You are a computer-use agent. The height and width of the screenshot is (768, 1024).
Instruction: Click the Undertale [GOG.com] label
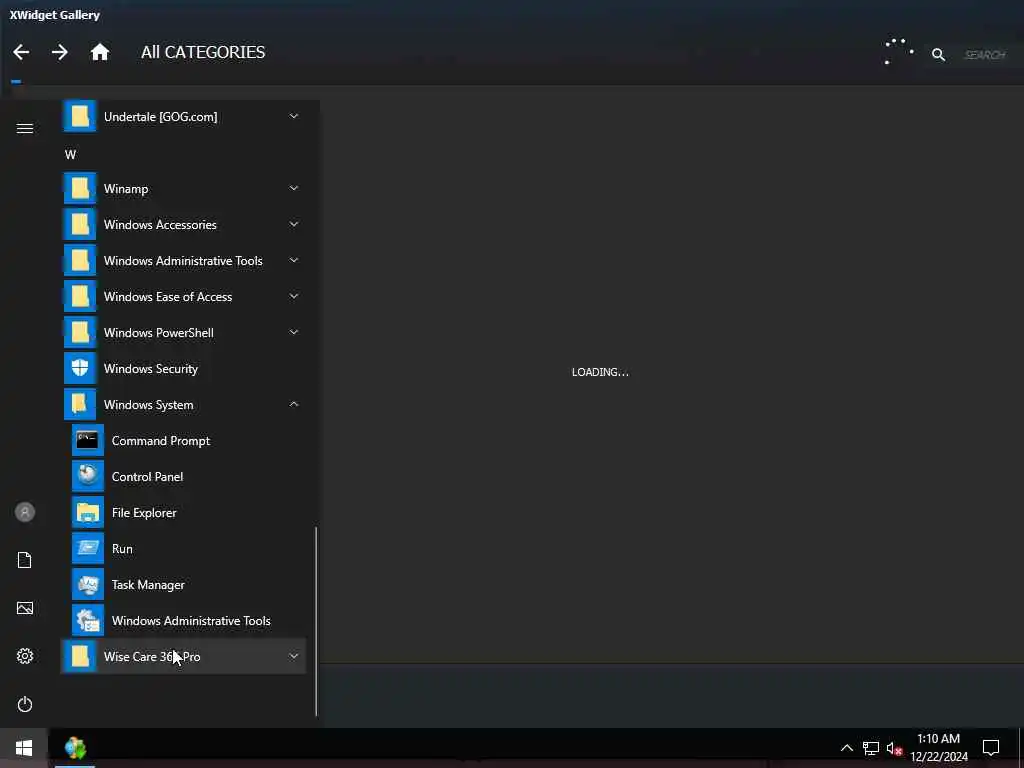click(161, 117)
